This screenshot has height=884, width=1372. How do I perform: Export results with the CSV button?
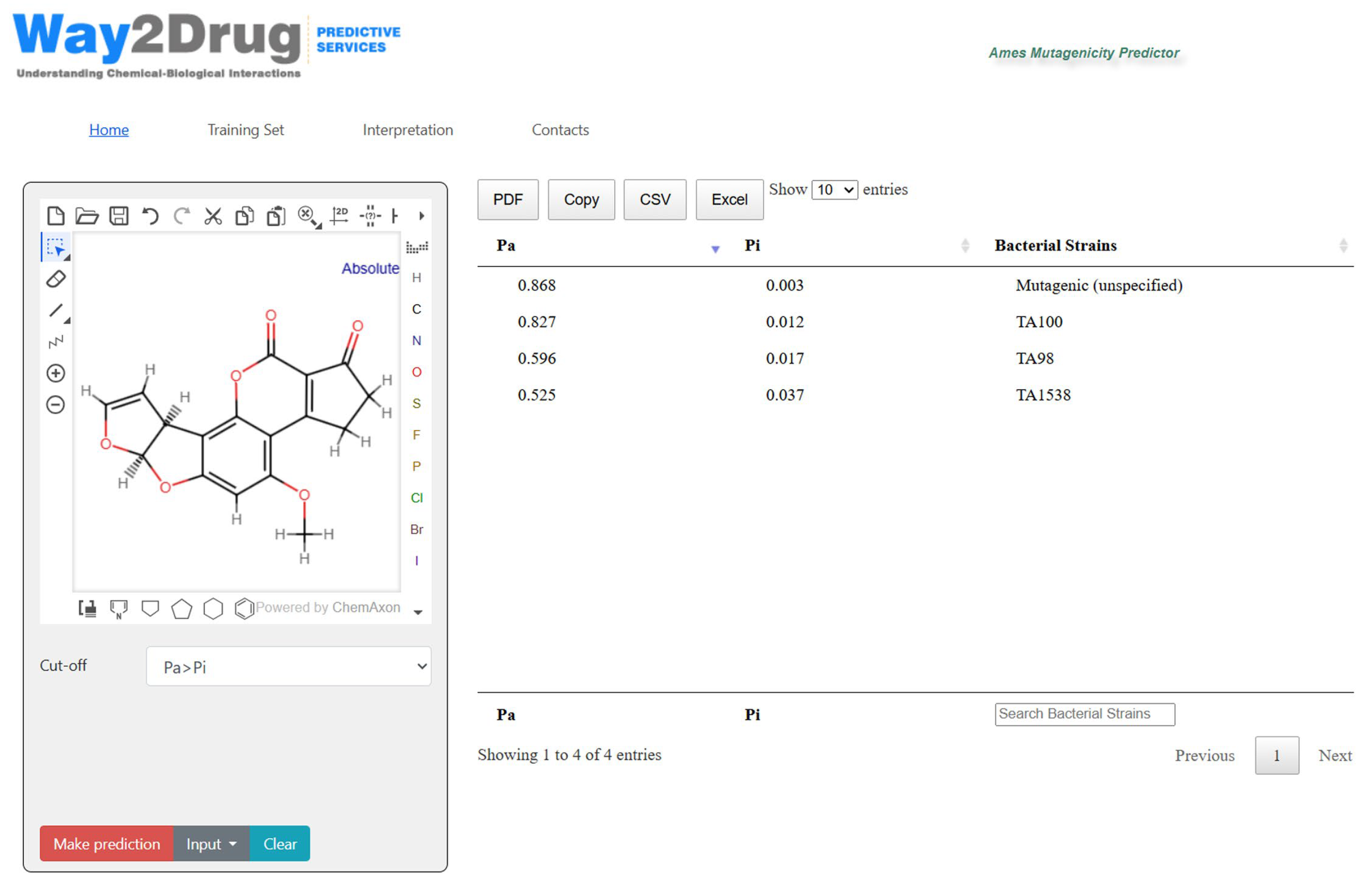point(655,200)
